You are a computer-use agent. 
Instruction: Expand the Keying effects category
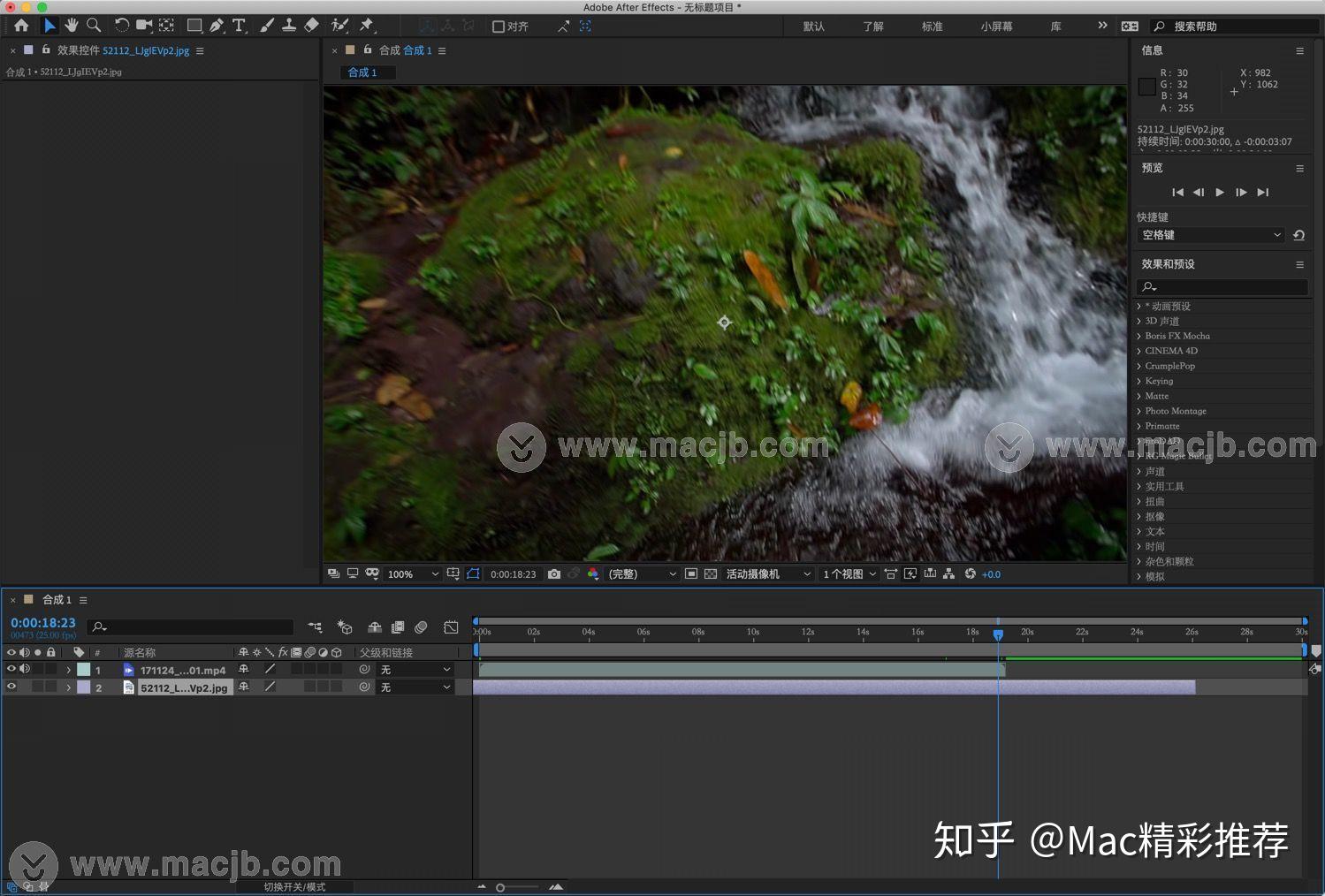[x=1138, y=381]
